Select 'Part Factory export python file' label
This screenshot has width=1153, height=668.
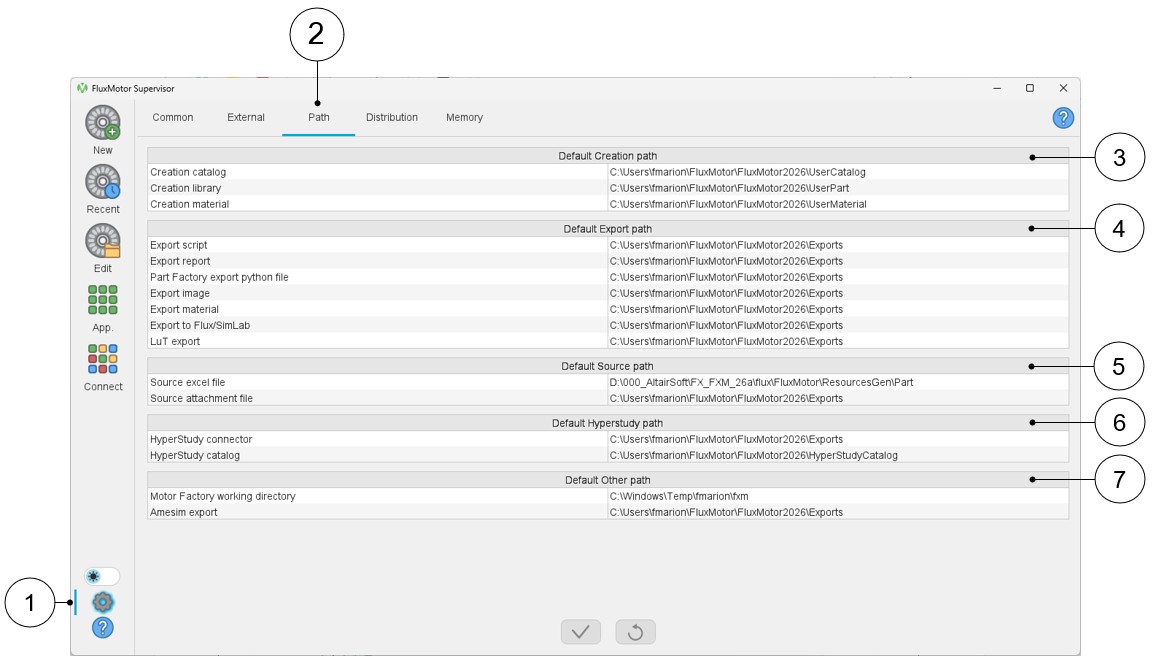point(219,277)
